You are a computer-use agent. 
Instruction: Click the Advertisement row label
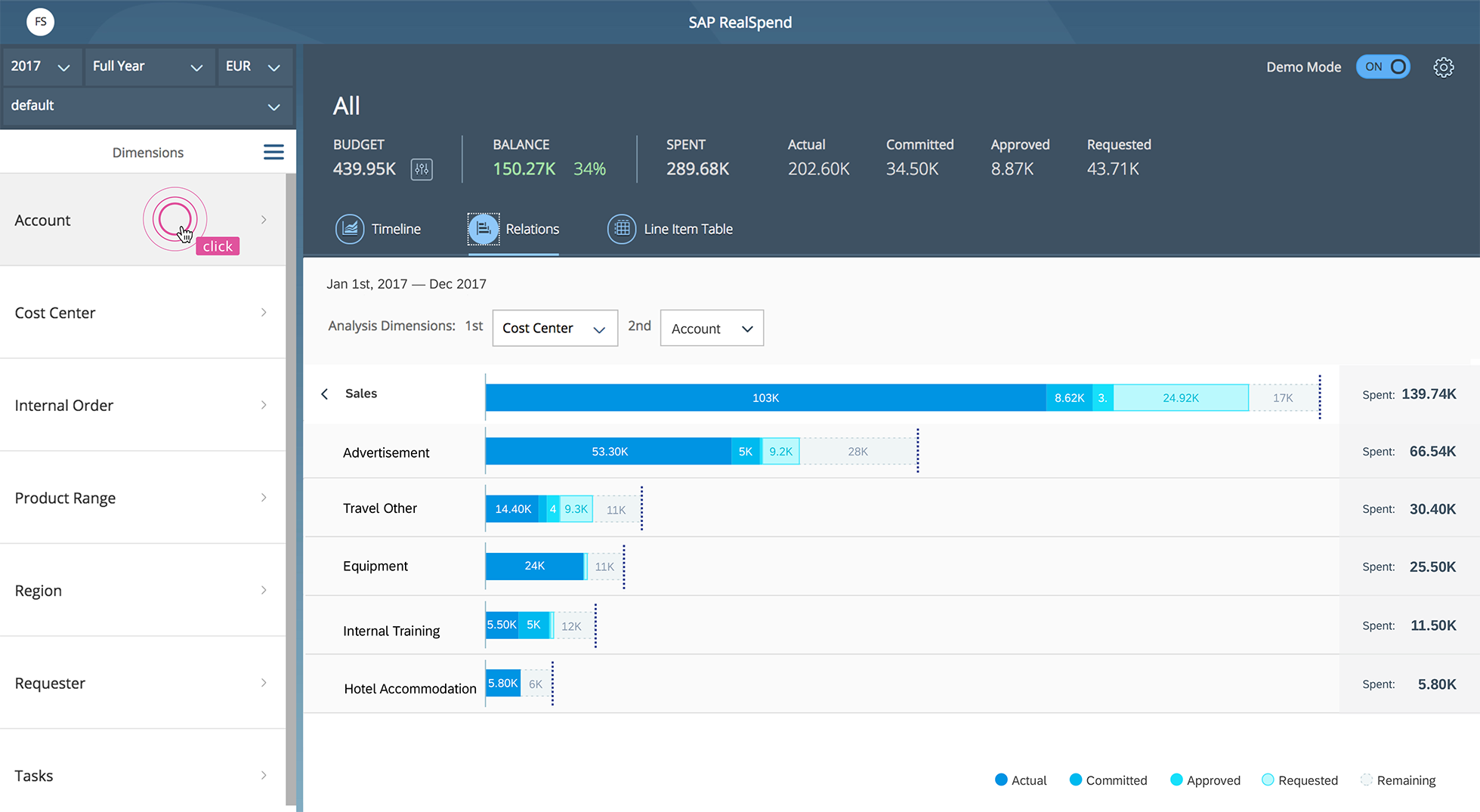pyautogui.click(x=386, y=452)
